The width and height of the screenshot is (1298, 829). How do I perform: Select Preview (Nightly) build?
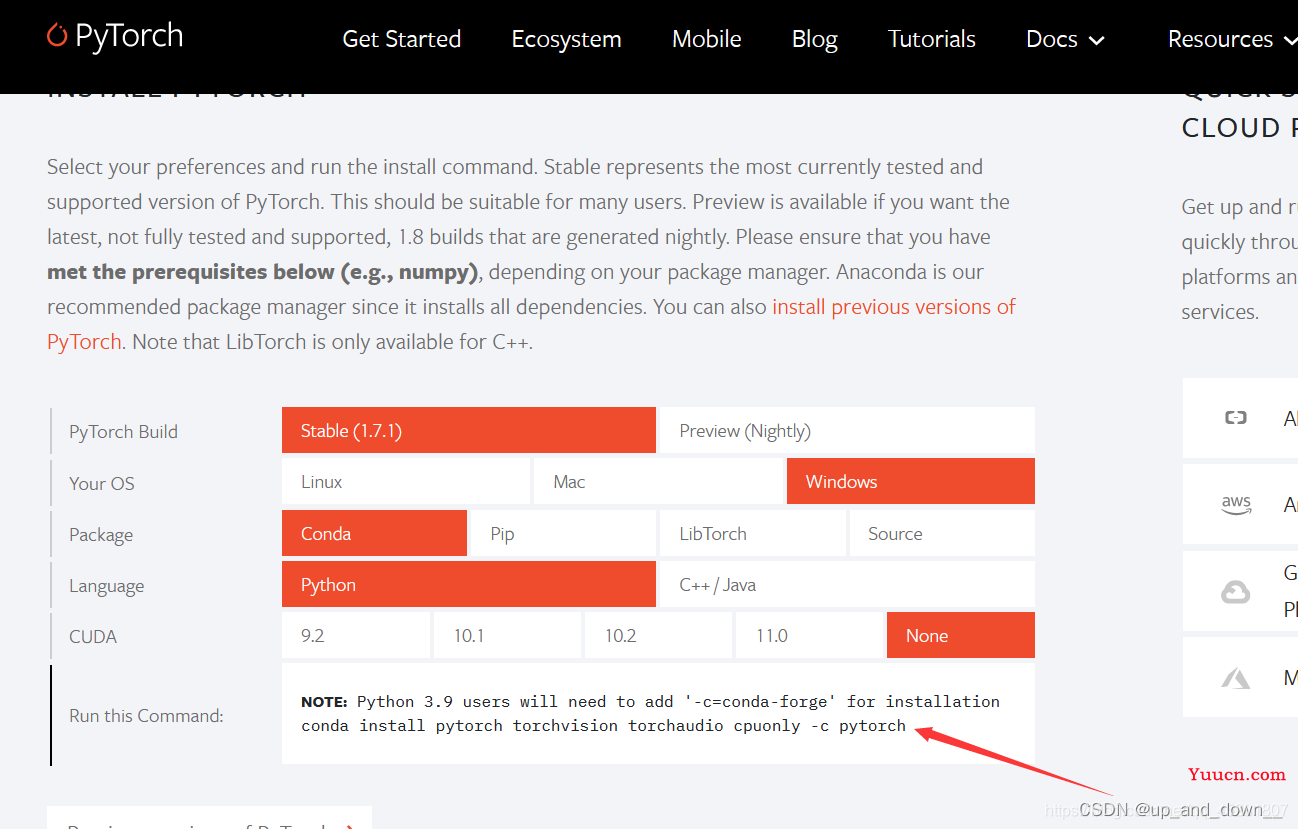click(x=847, y=430)
